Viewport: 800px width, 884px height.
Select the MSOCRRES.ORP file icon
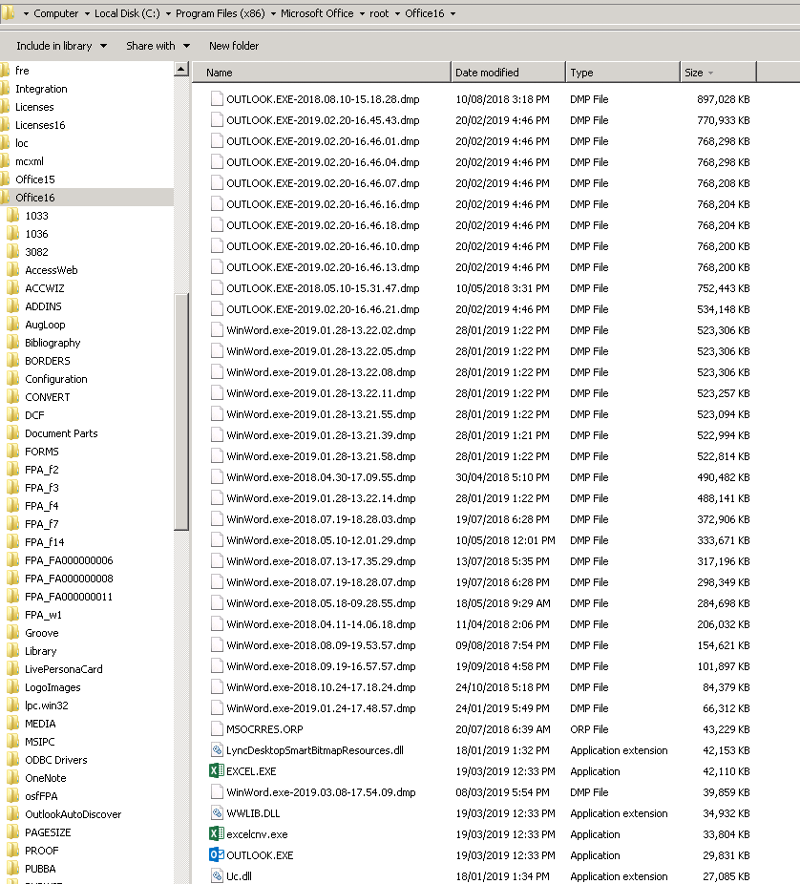pyautogui.click(x=218, y=729)
